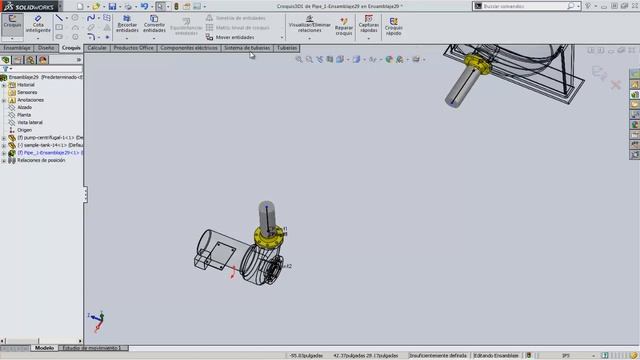Click Convertir entidades tool
This screenshot has height=360, width=640.
pos(154,24)
